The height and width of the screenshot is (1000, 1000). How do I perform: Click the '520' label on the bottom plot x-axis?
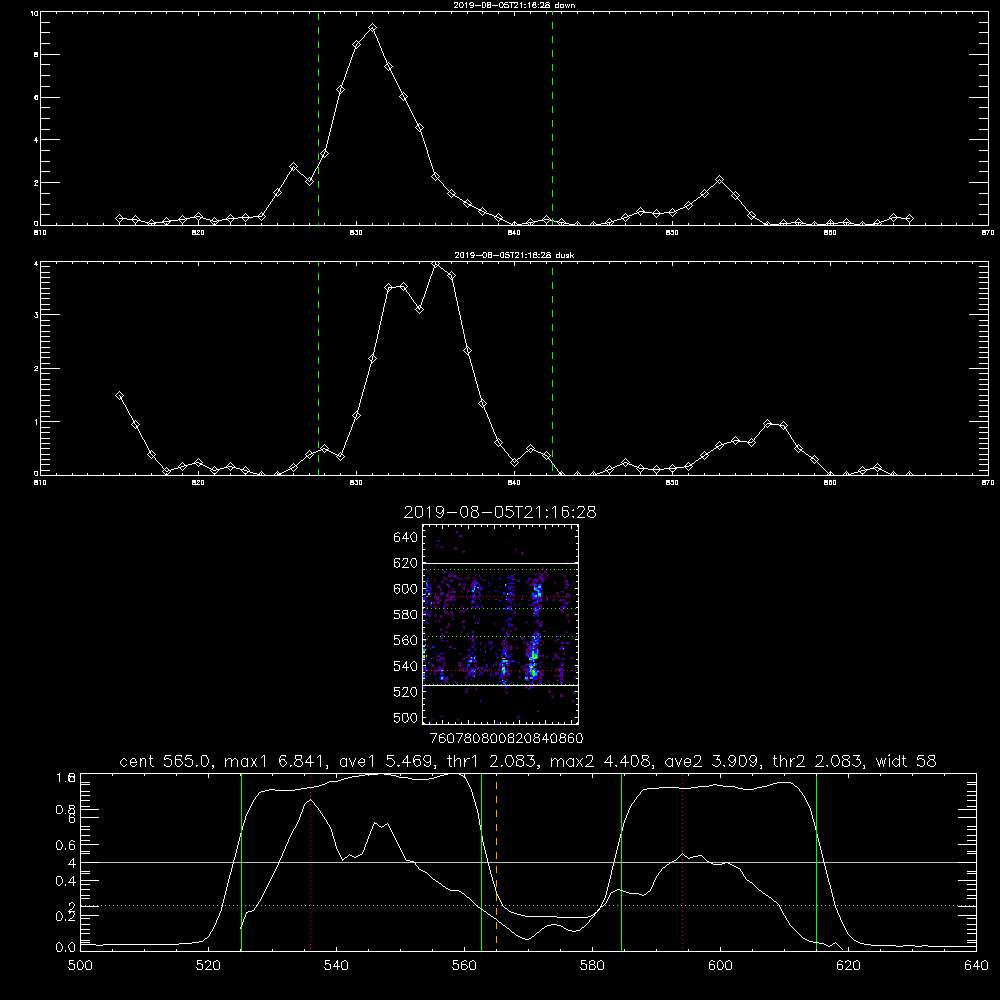click(x=208, y=966)
